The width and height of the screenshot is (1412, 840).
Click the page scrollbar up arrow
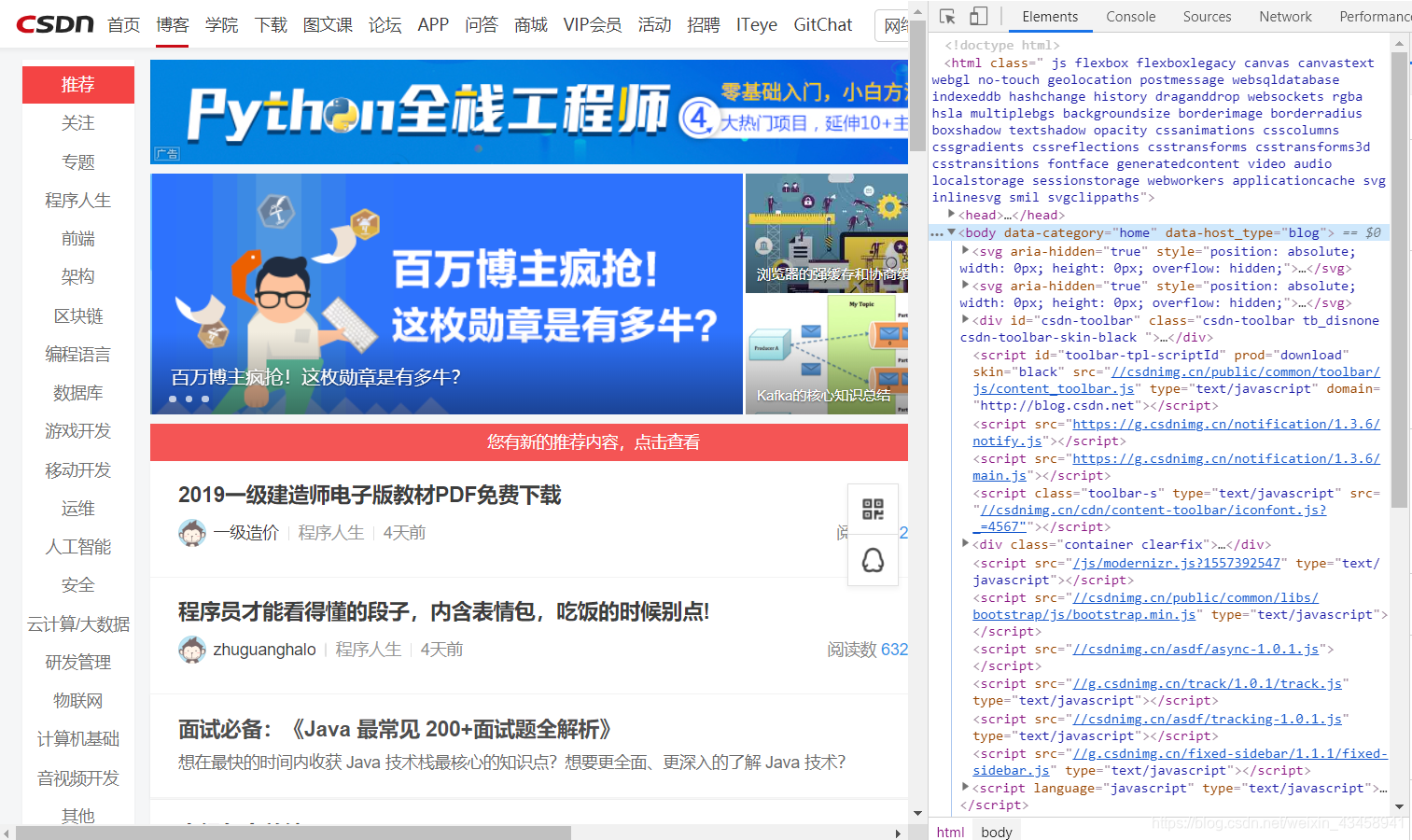[x=918, y=12]
